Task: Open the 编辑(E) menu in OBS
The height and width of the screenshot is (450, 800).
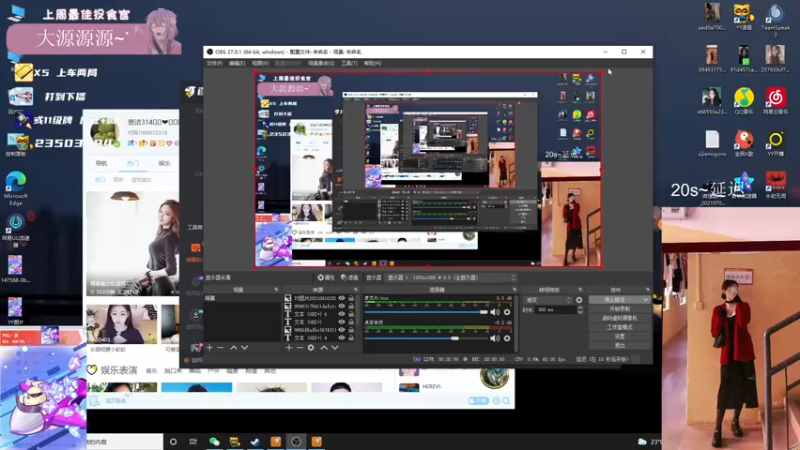Action: click(237, 63)
